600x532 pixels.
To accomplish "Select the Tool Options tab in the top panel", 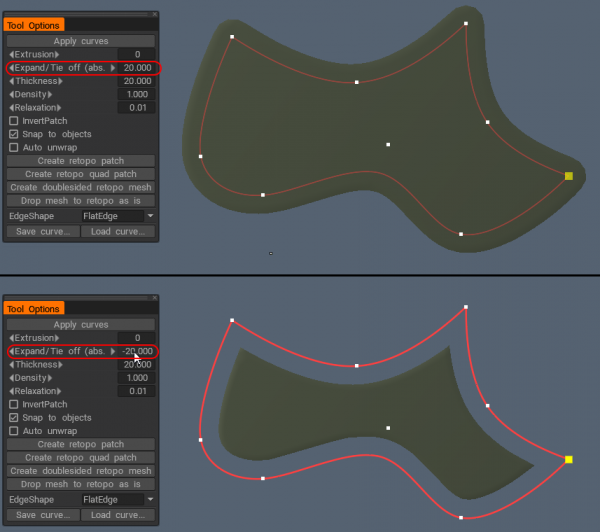I will [35, 25].
